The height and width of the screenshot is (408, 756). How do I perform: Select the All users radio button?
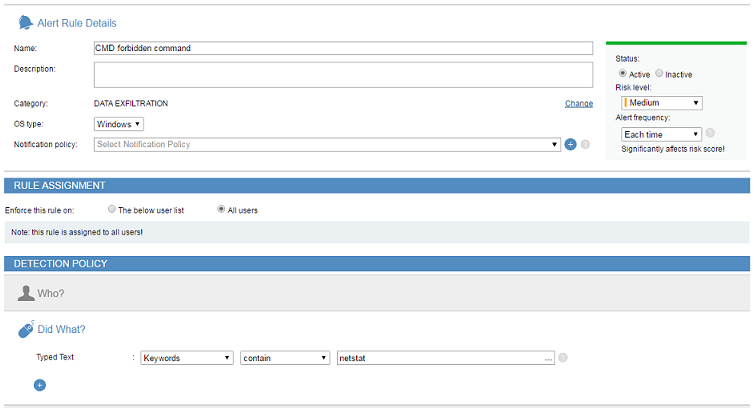221,210
